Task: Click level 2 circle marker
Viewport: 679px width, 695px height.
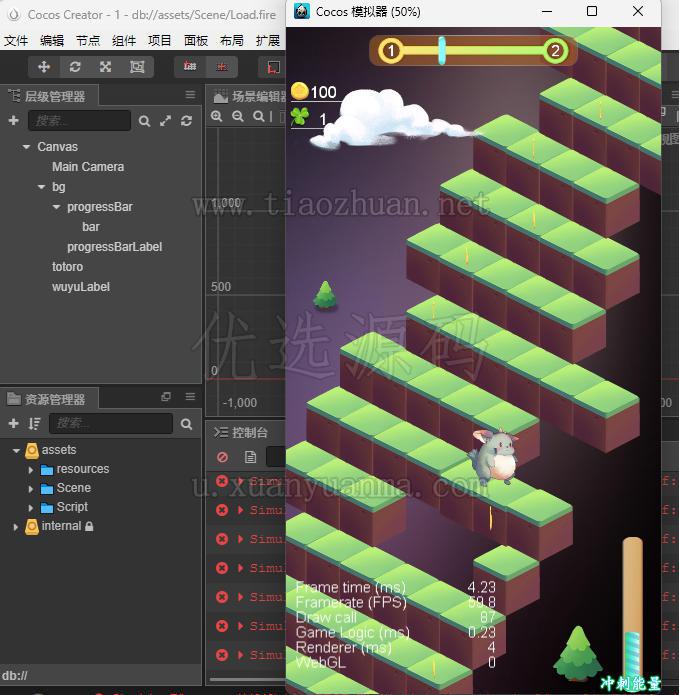Action: coord(555,51)
